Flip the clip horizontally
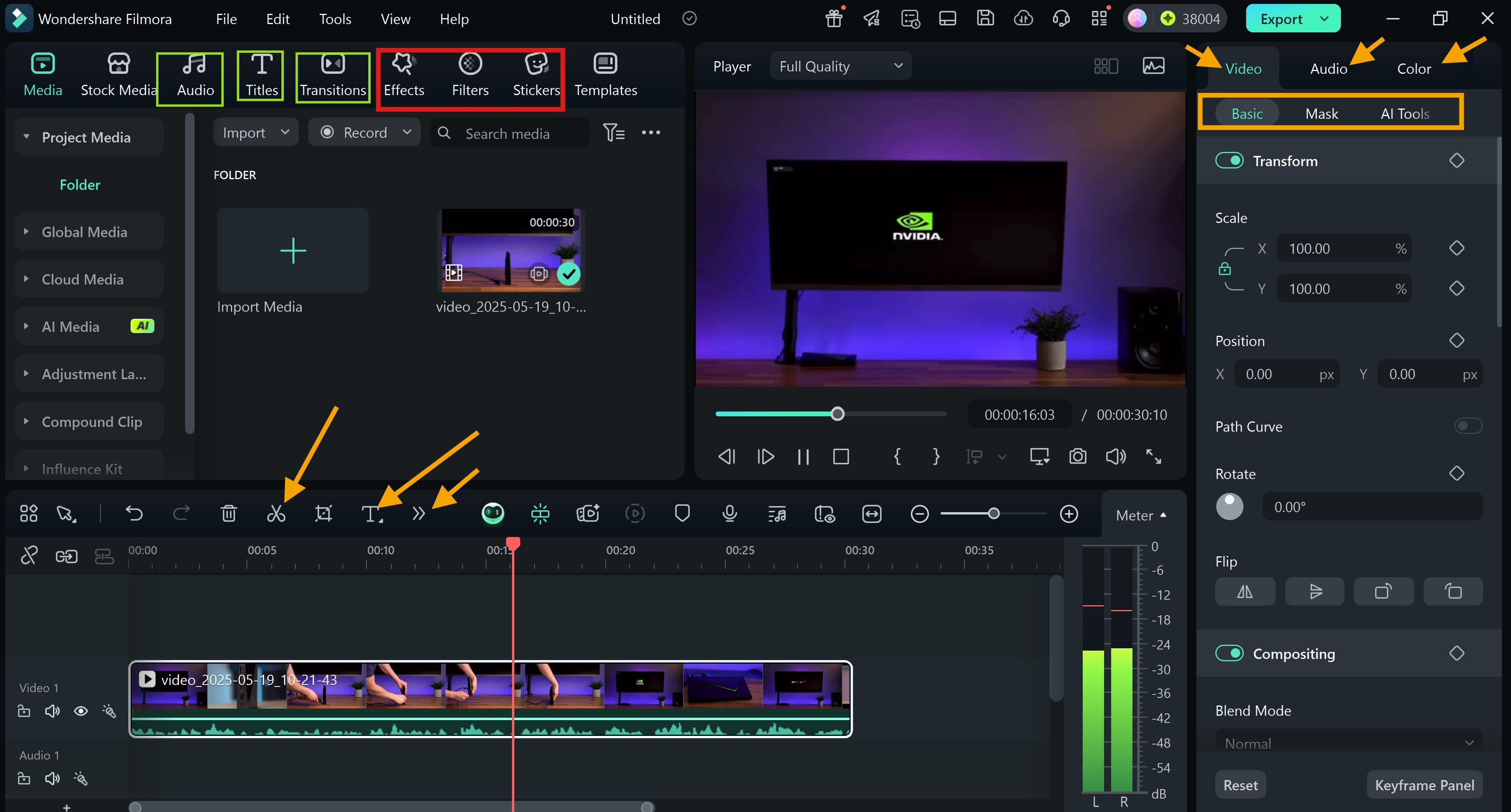The height and width of the screenshot is (812, 1511). click(1245, 591)
